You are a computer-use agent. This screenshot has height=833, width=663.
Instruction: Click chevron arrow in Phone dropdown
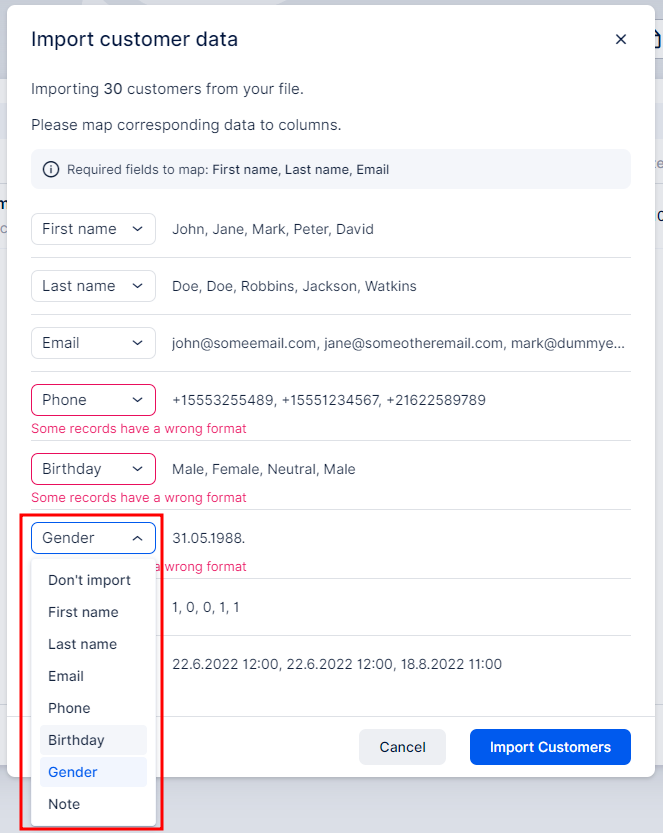point(138,400)
